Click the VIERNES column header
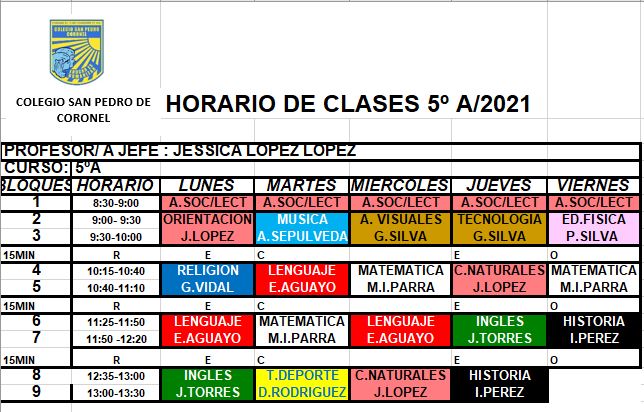The image size is (644, 412). [593, 185]
